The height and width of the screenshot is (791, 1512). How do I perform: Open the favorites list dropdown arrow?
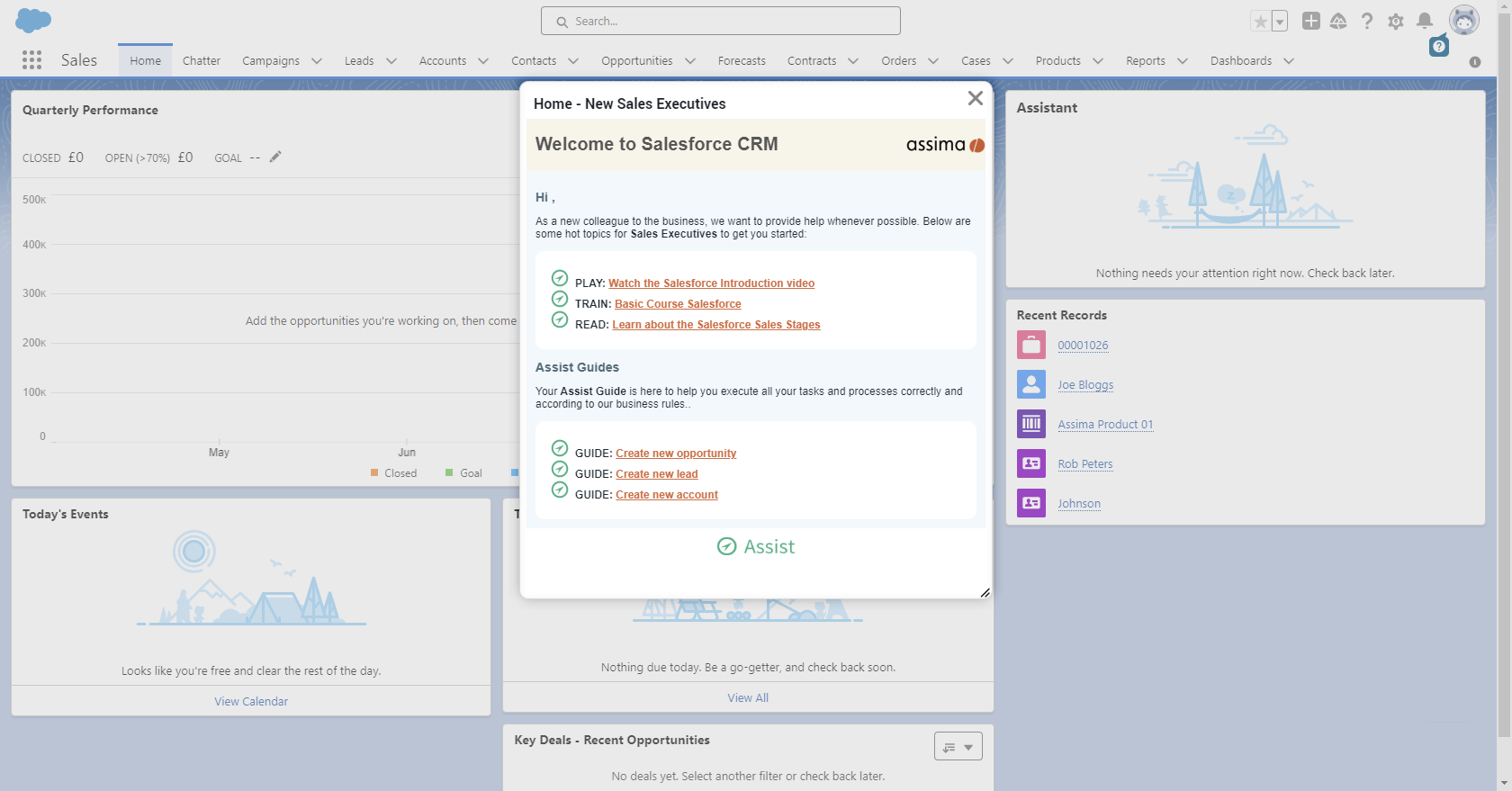click(1279, 22)
